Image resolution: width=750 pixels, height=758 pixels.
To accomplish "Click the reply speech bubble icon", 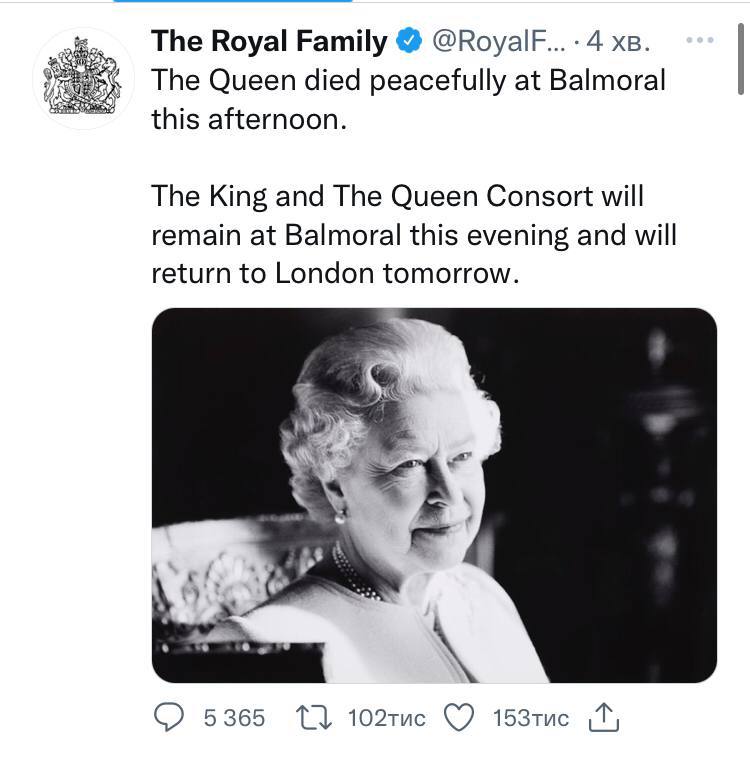I will pyautogui.click(x=171, y=716).
